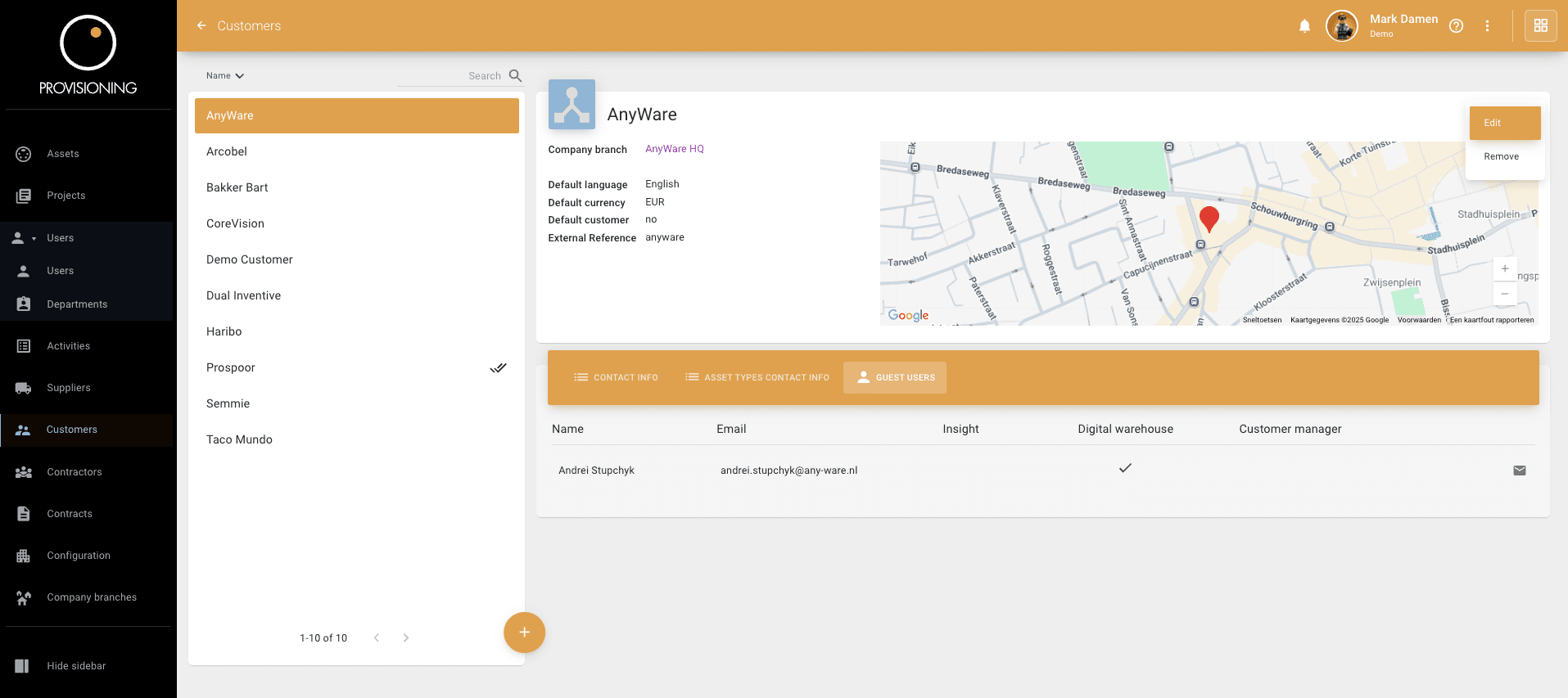Image resolution: width=1568 pixels, height=698 pixels.
Task: Select Customers in the sidebar
Action: (88, 430)
